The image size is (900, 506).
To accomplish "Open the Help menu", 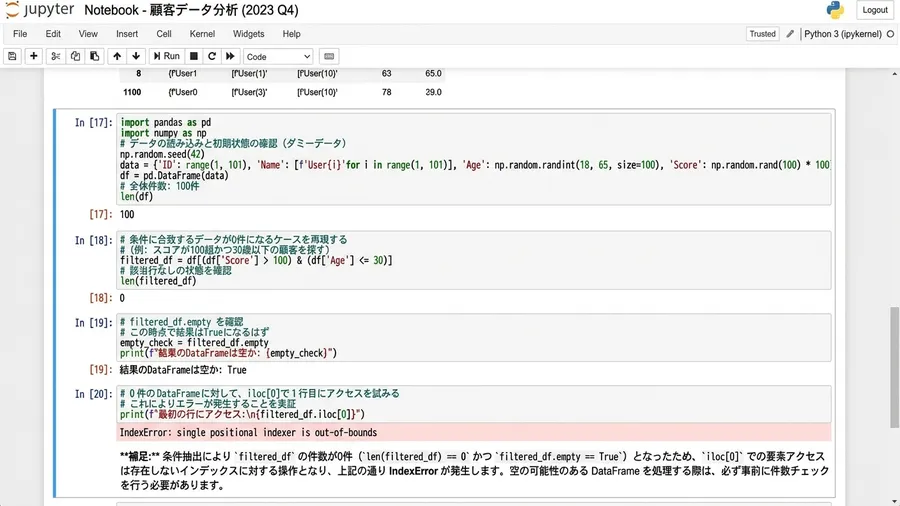I will tap(292, 34).
